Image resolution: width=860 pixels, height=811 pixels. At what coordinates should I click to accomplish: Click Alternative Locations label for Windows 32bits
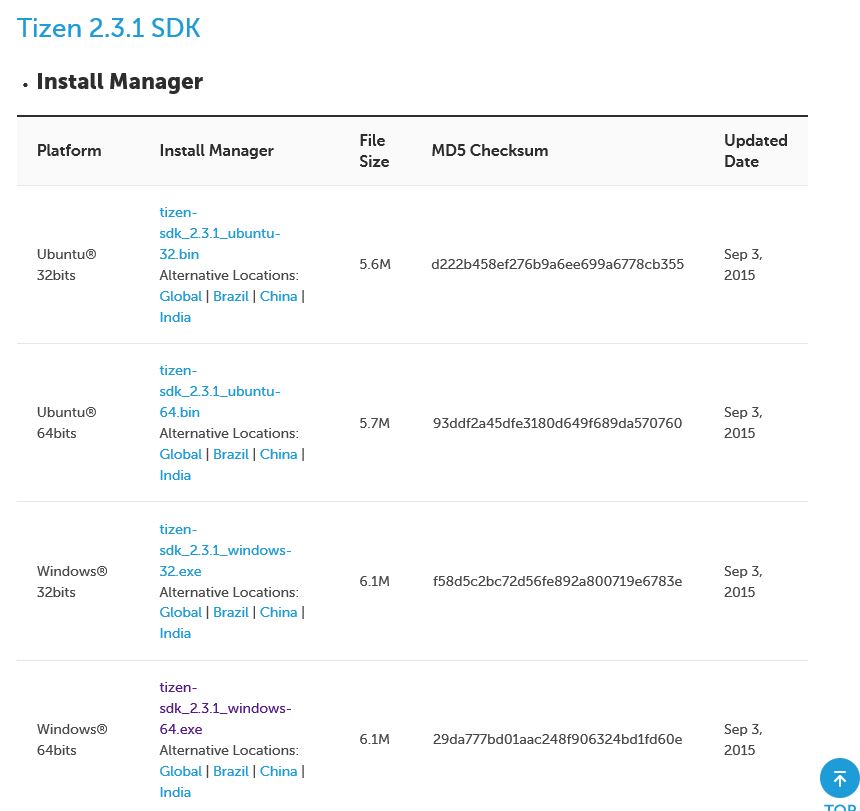click(229, 592)
